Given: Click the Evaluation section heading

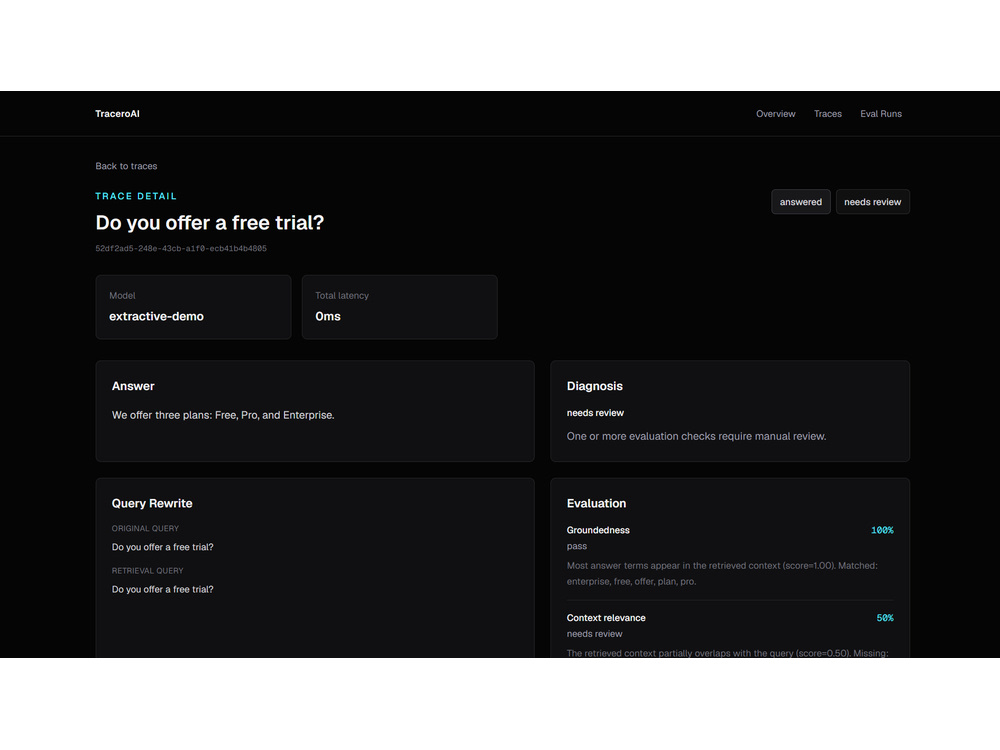Looking at the screenshot, I should pos(596,503).
